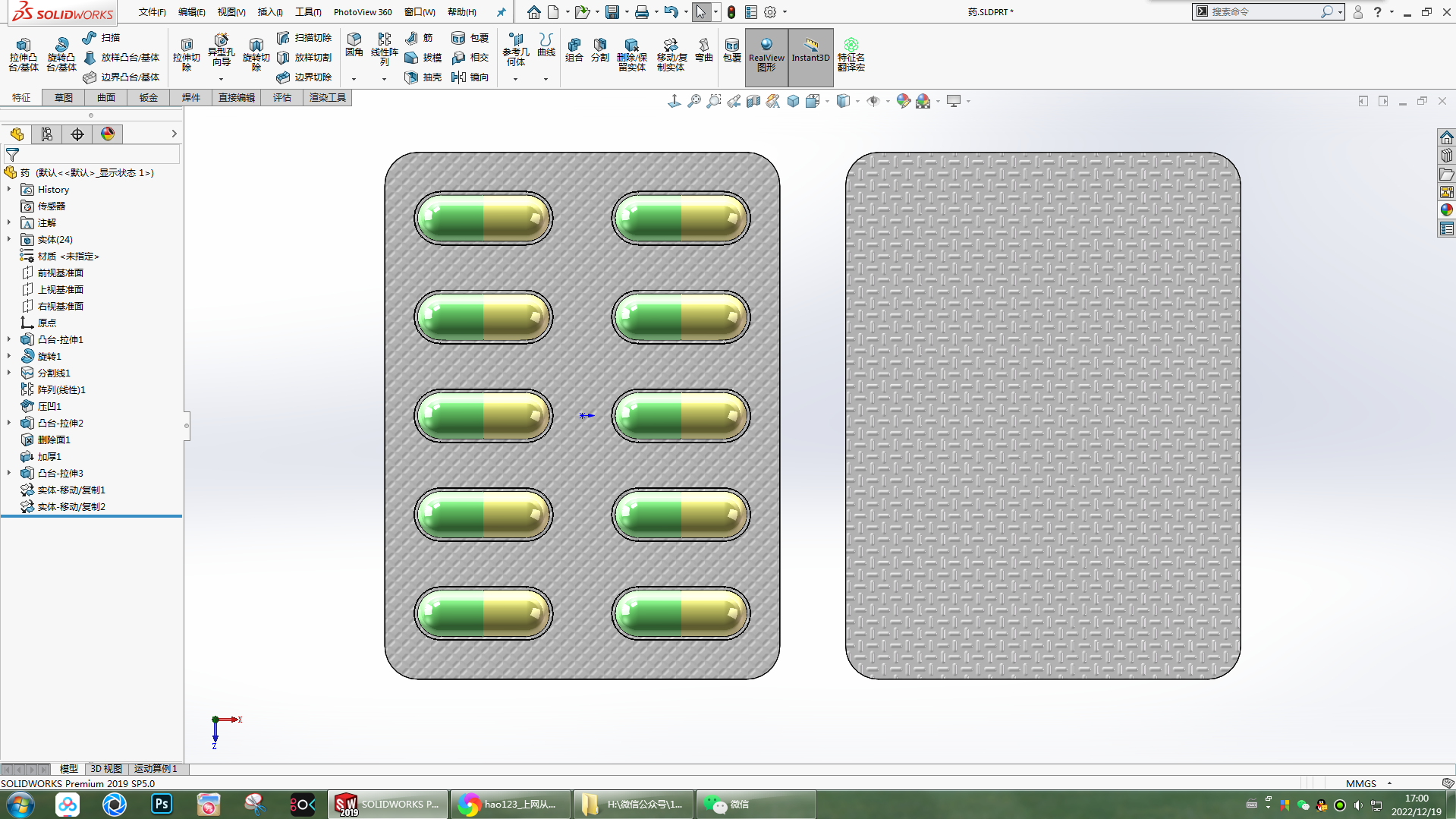Click the 扫描 sweep tool
The width and height of the screenshot is (1456, 819).
pos(102,37)
